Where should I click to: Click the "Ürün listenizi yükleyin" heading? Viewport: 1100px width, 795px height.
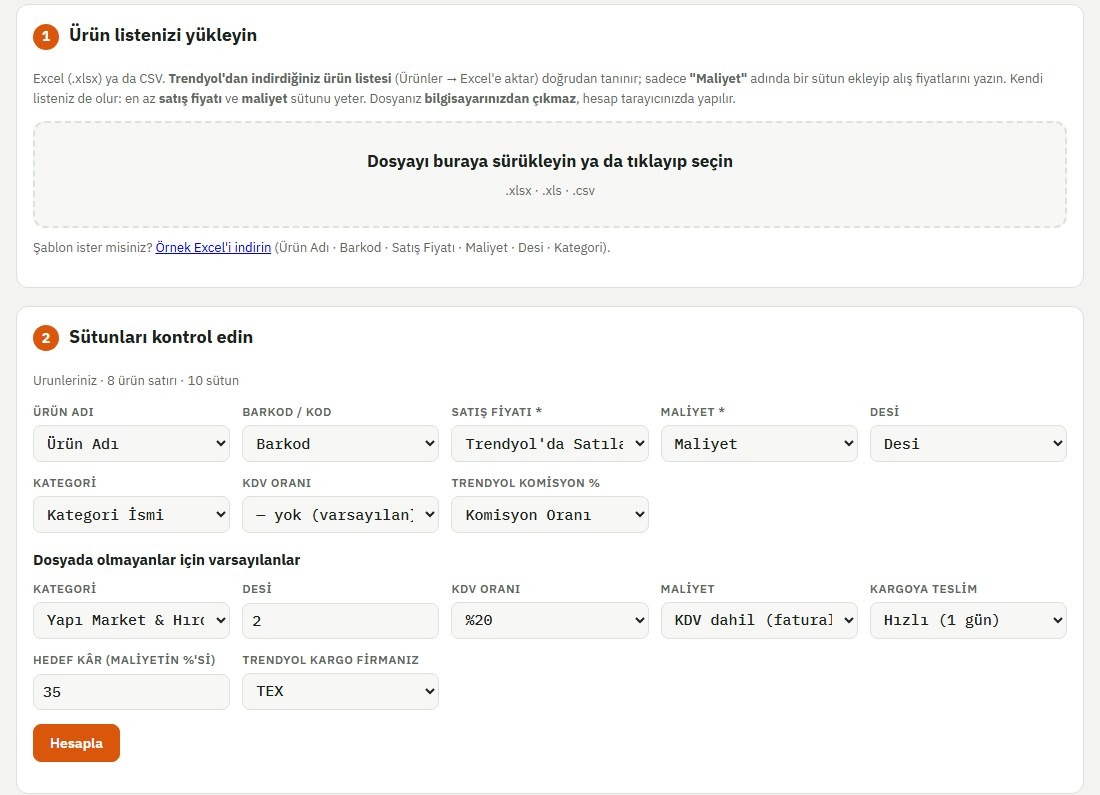point(163,35)
